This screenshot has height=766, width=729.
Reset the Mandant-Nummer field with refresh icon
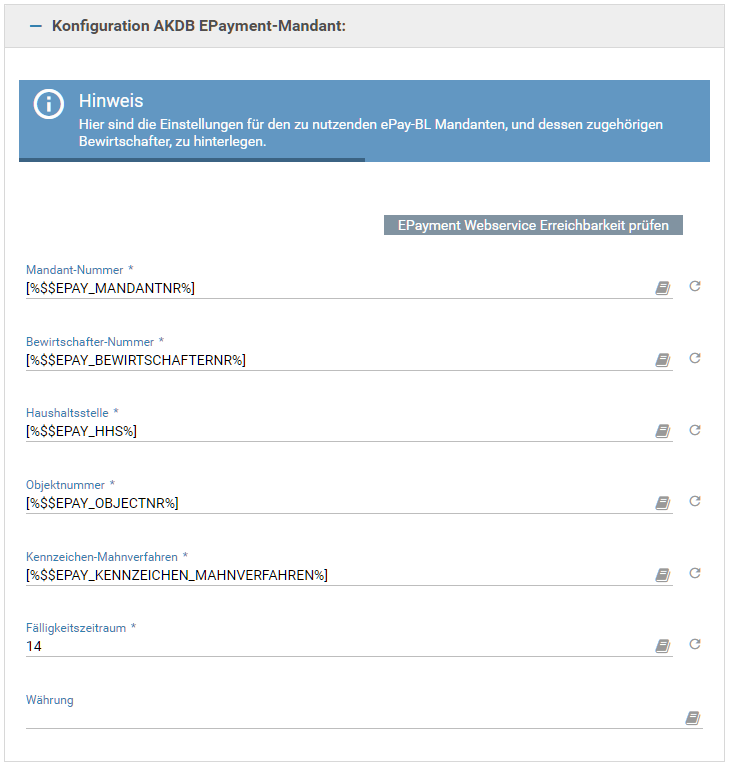tap(695, 287)
